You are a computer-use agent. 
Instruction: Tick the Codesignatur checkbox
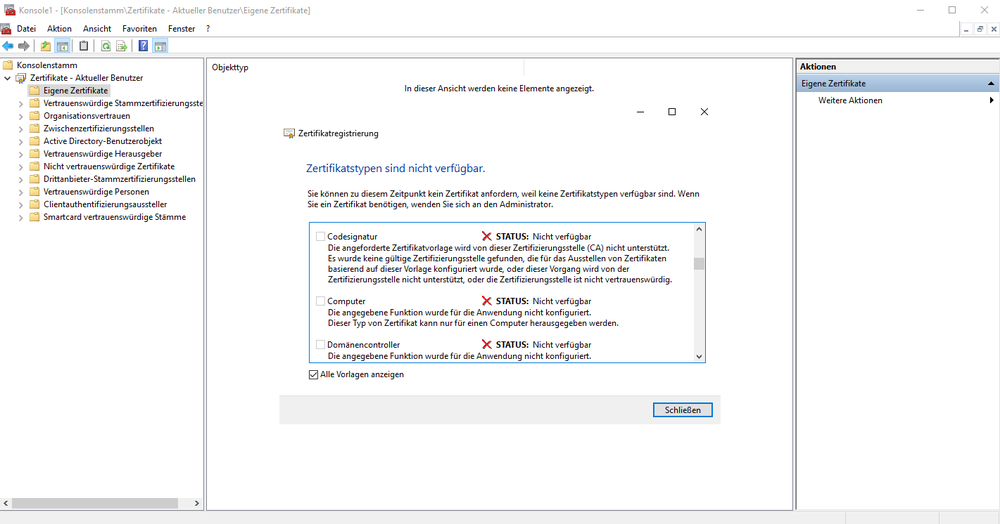click(320, 237)
